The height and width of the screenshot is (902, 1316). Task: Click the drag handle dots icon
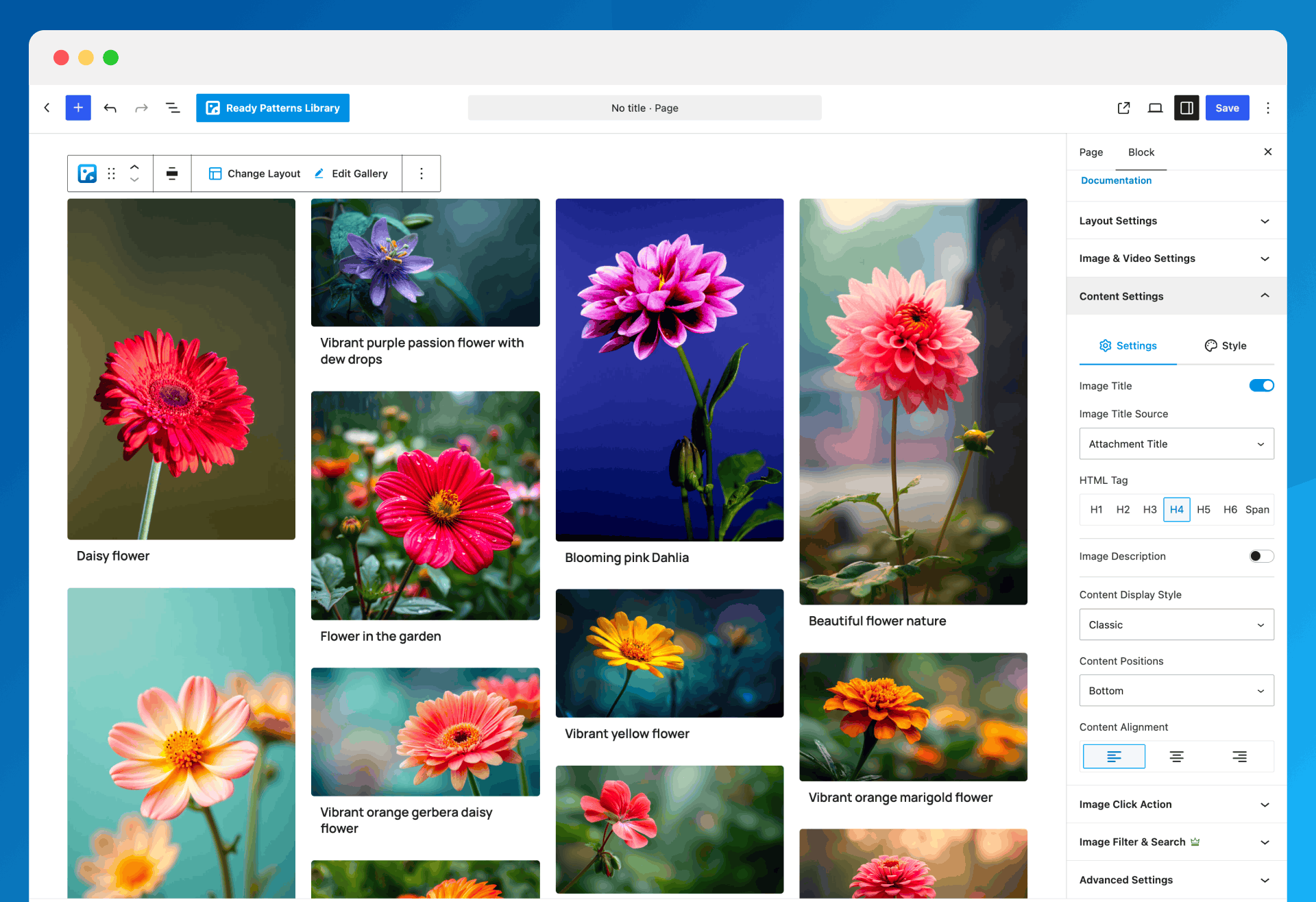111,173
